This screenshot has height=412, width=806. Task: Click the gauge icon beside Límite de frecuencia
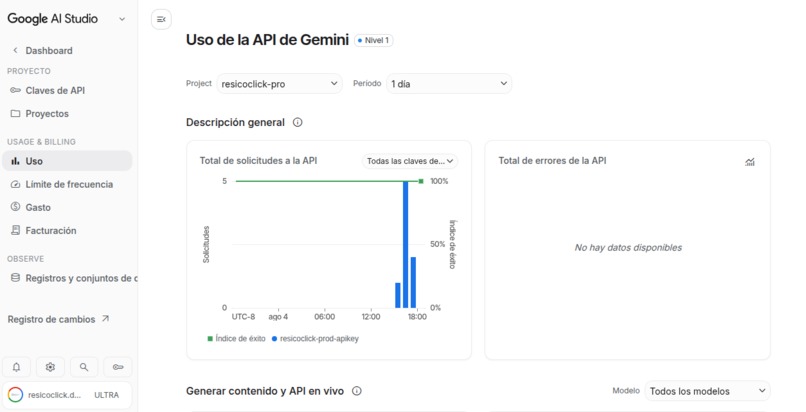pos(15,184)
